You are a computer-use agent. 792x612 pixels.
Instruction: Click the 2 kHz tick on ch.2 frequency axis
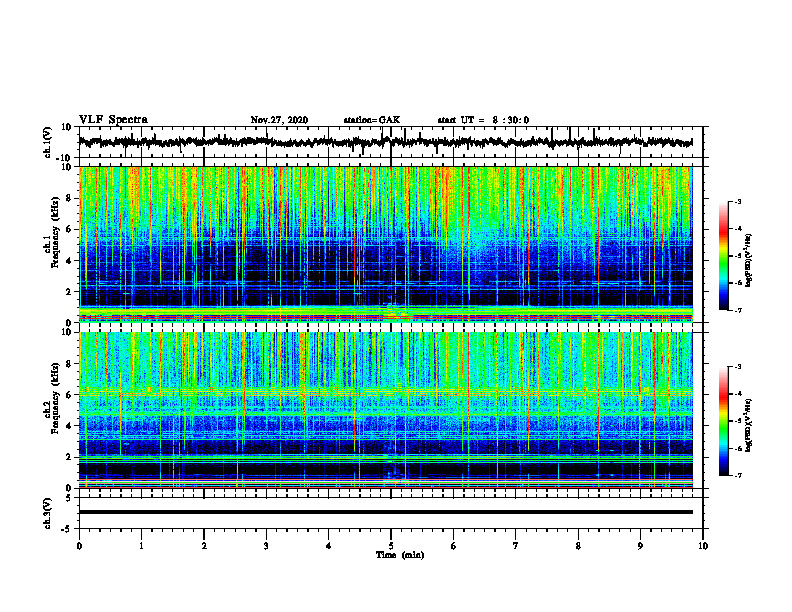70,457
